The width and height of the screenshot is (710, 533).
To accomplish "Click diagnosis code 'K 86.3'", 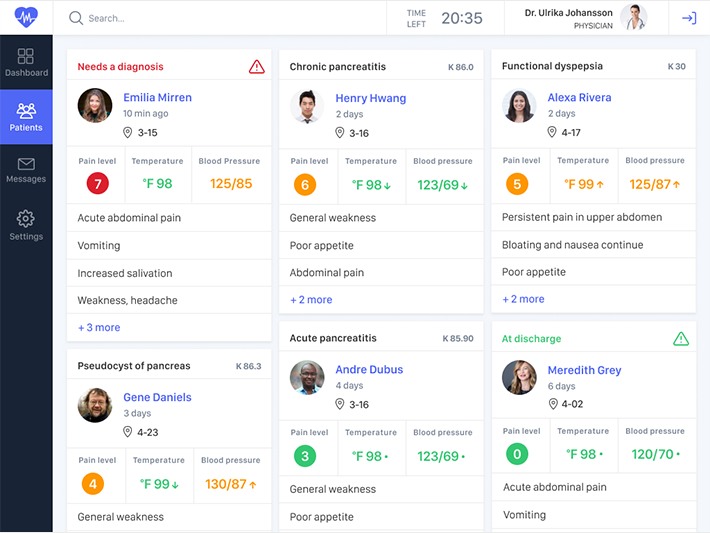I will [x=249, y=366].
